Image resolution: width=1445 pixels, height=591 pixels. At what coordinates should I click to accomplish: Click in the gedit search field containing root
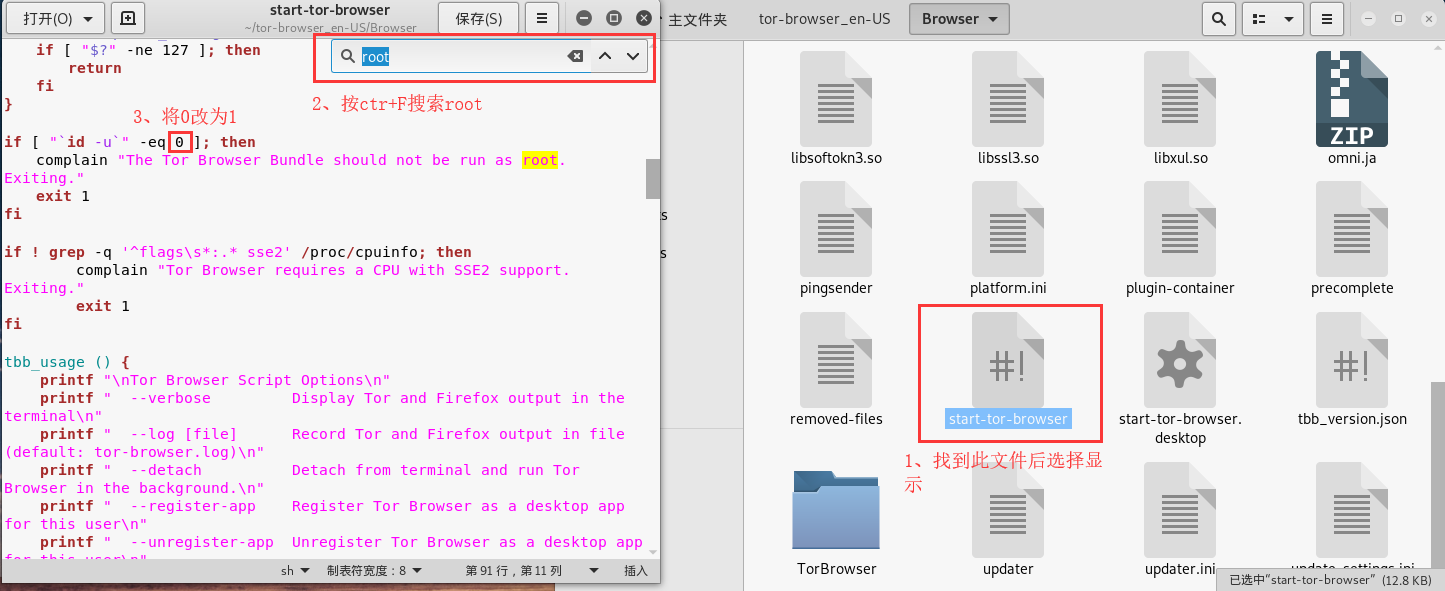click(460, 57)
